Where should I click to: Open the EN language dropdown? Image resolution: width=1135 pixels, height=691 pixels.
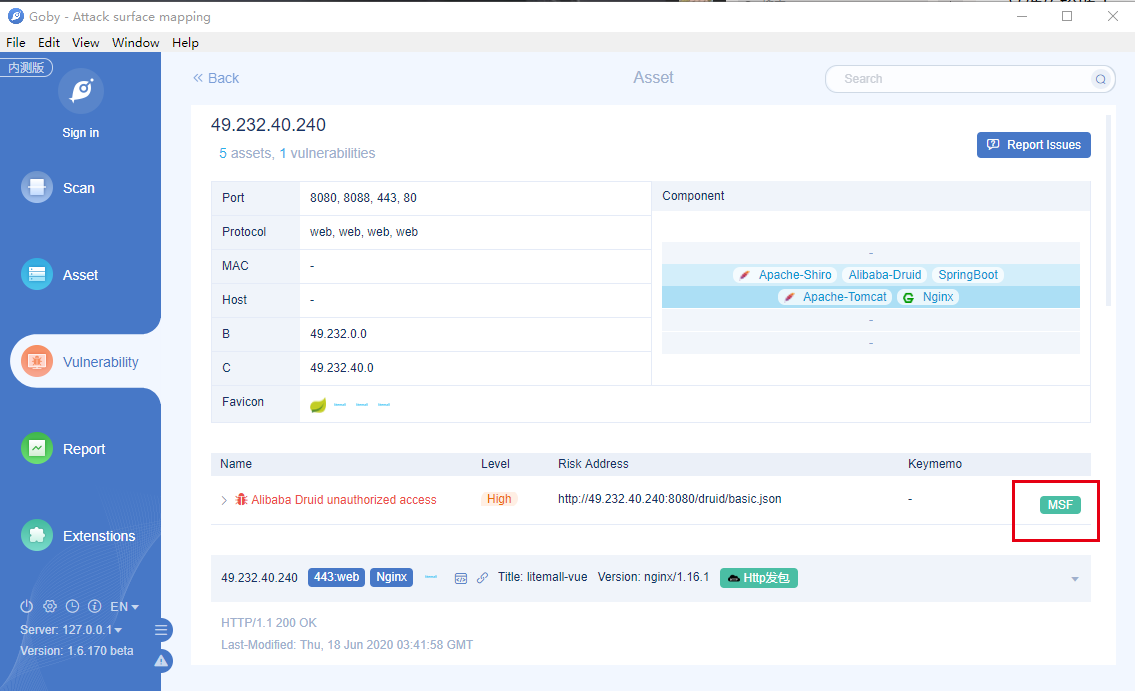click(124, 606)
